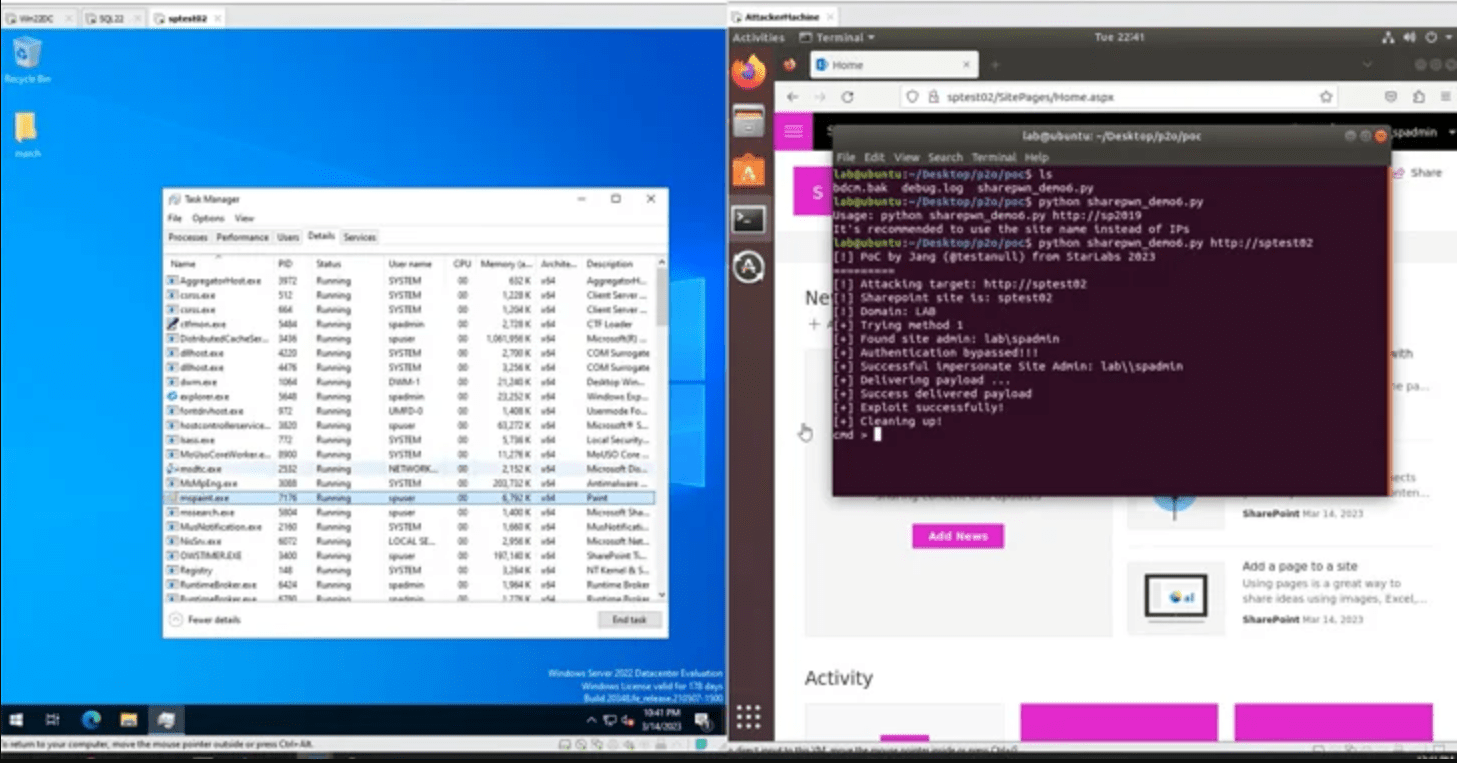Reload the page in Firefox

(847, 97)
